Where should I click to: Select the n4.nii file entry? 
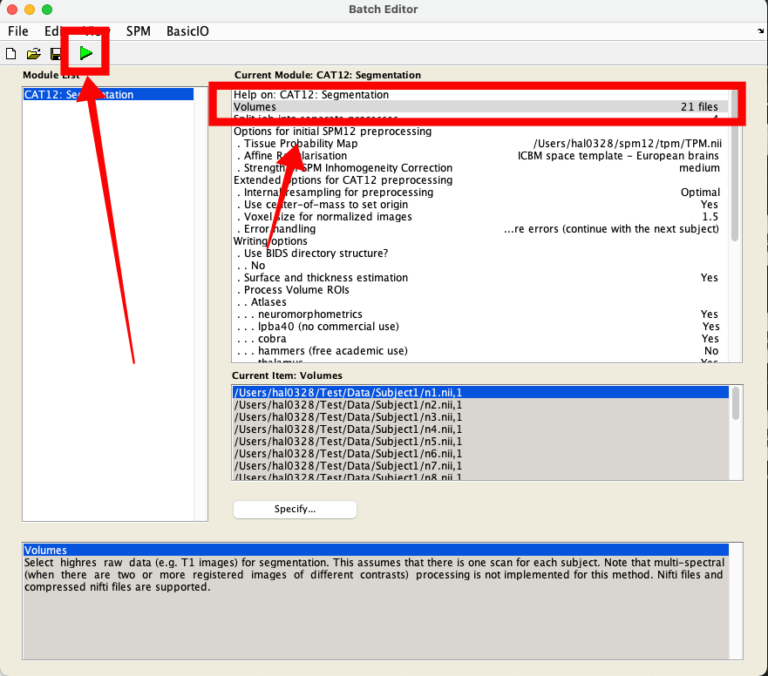(348, 429)
